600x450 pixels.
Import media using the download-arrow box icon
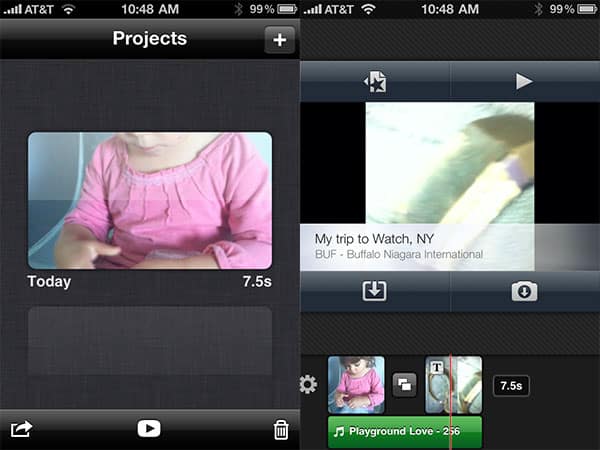(x=375, y=291)
